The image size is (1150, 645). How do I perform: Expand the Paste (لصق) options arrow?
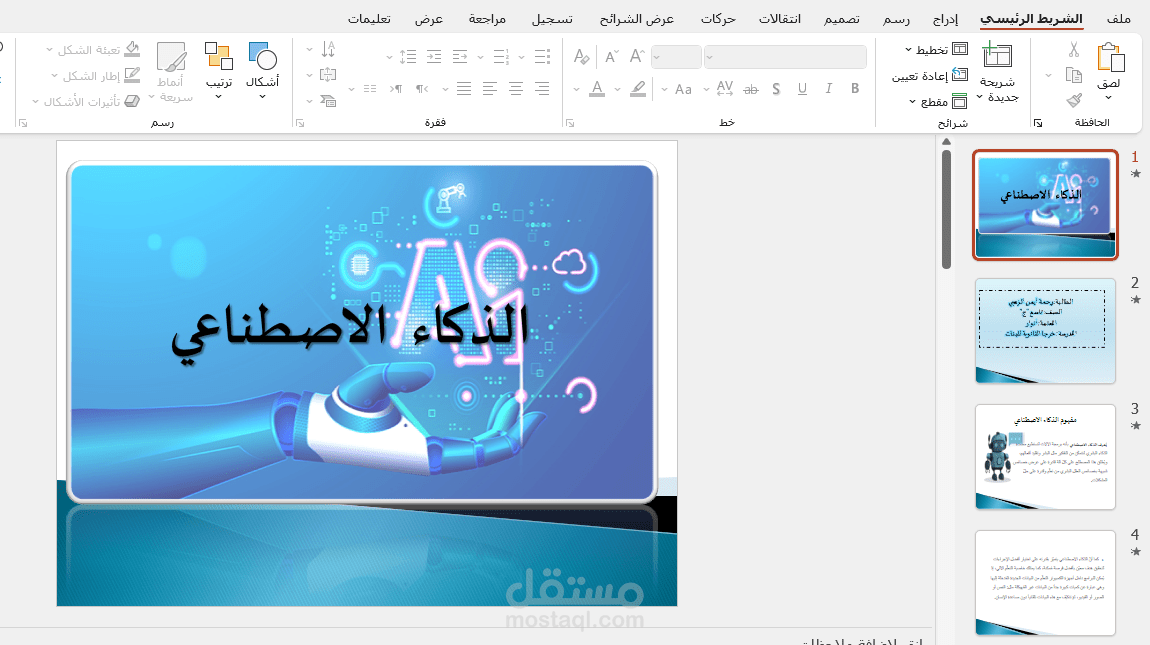click(1108, 98)
